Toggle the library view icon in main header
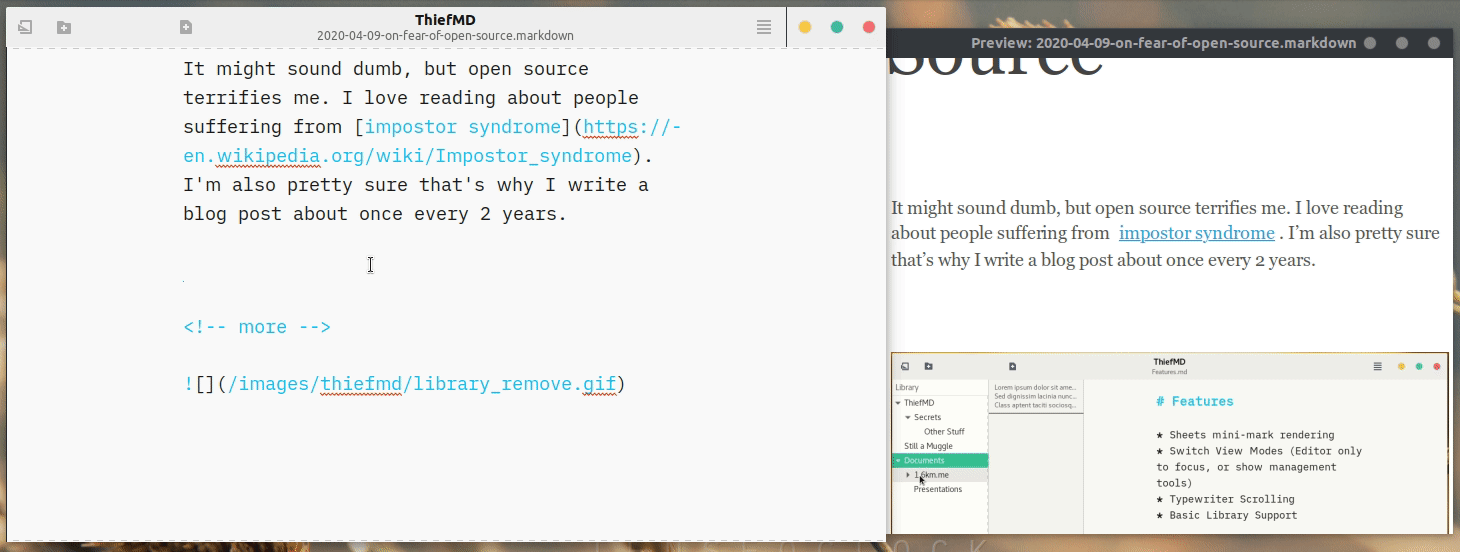 coord(25,27)
